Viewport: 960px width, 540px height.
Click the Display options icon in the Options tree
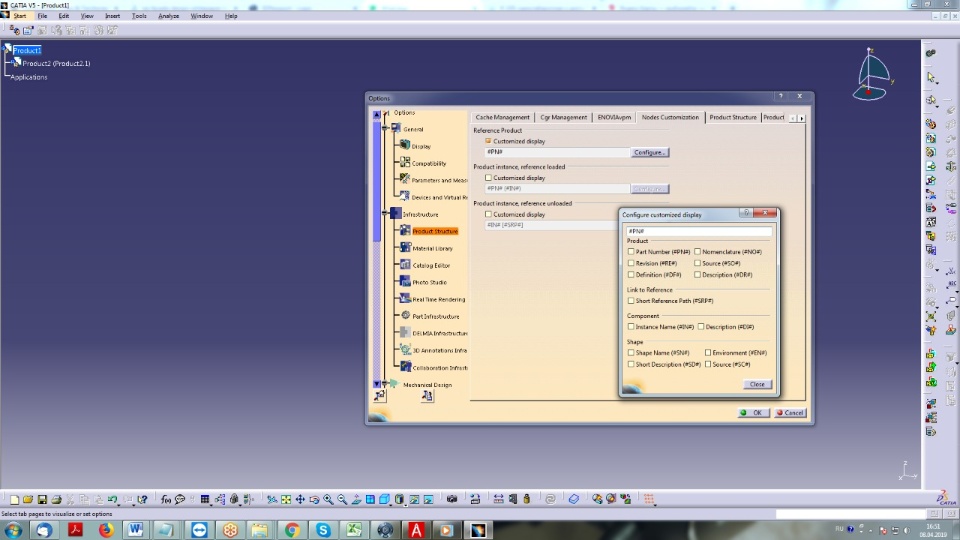[x=405, y=145]
